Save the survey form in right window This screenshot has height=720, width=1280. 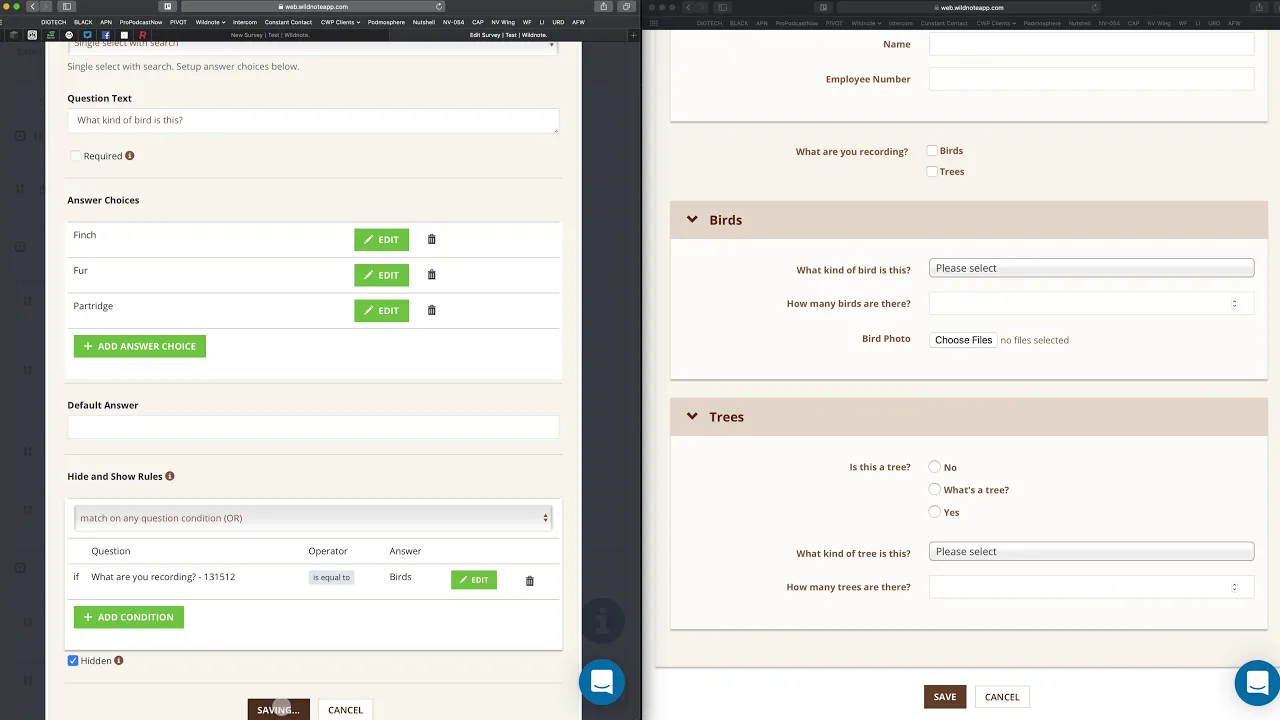click(945, 697)
